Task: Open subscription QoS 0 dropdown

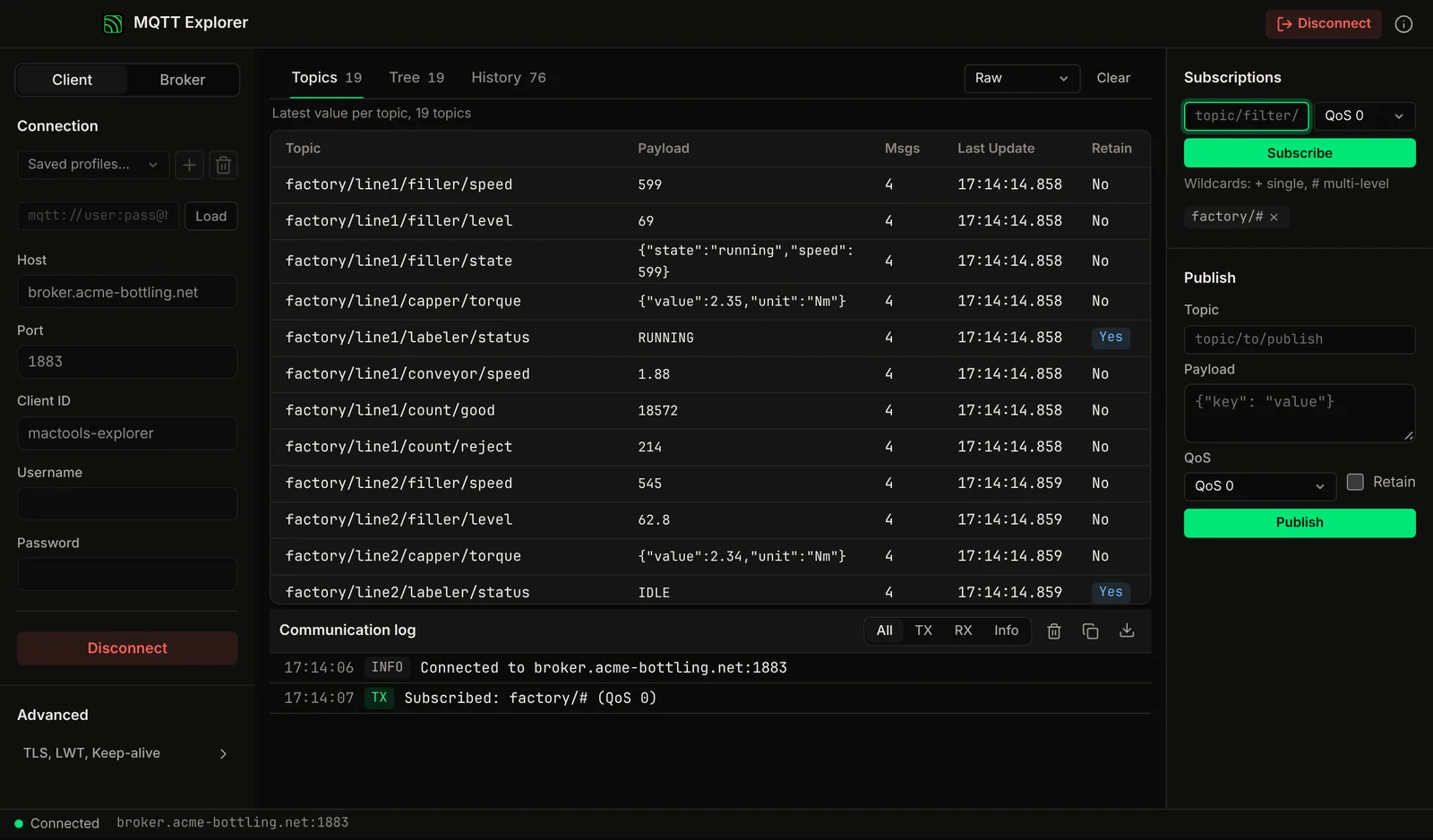Action: [x=1364, y=116]
